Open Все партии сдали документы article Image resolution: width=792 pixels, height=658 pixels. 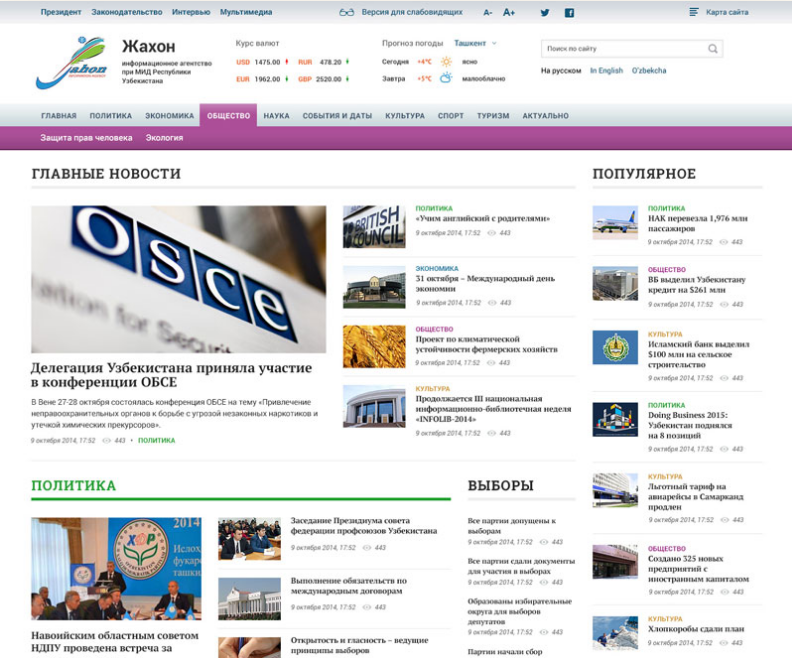pyautogui.click(x=521, y=566)
